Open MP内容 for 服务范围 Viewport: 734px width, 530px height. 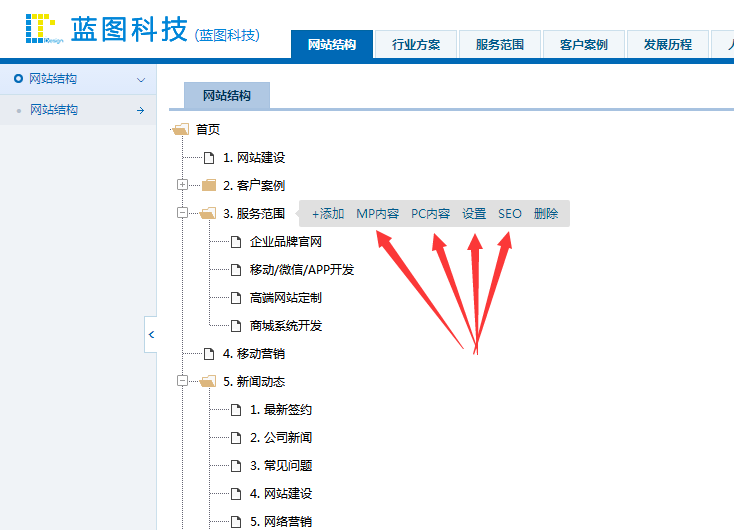coord(377,214)
